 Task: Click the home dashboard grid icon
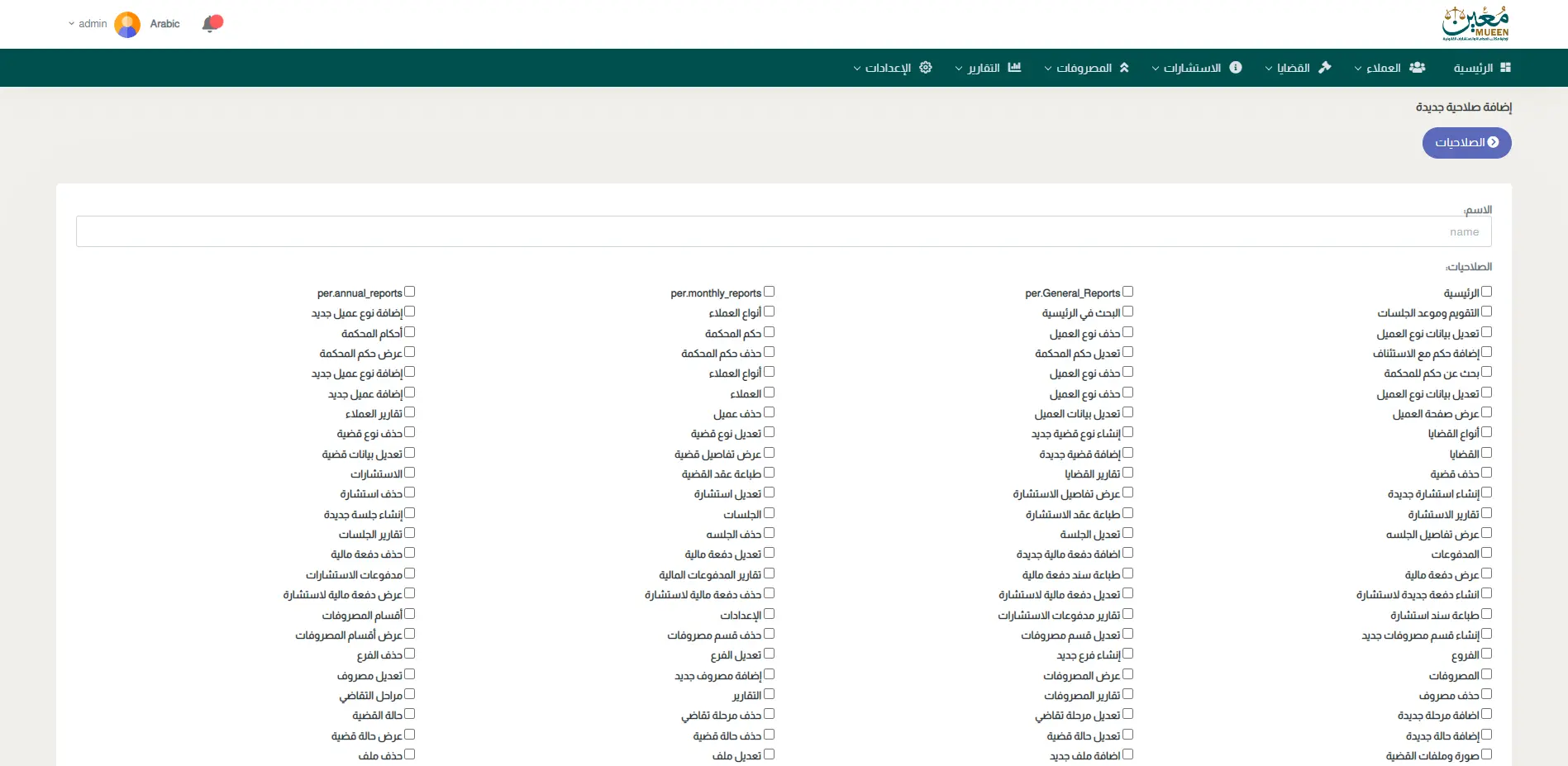tap(1505, 68)
